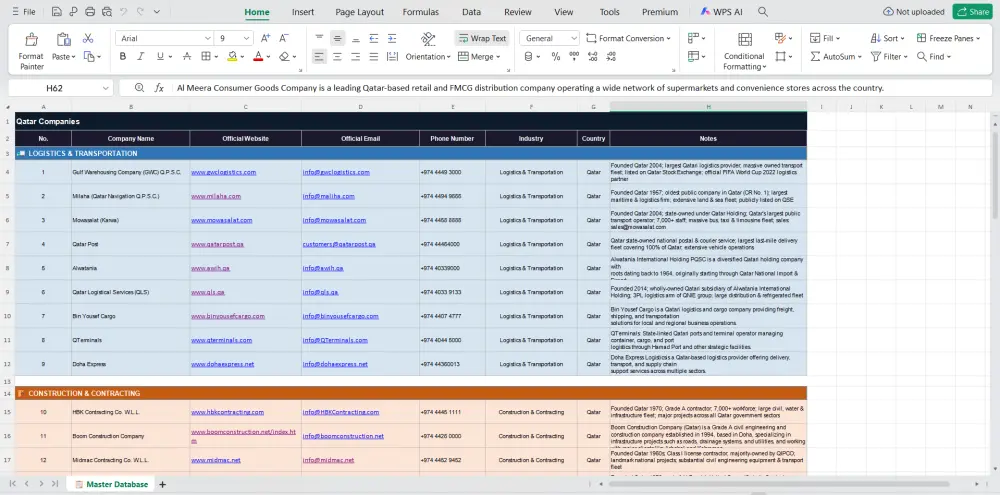This screenshot has width=1000, height=495.
Task: Expand the Merge dropdown
Action: 498,57
